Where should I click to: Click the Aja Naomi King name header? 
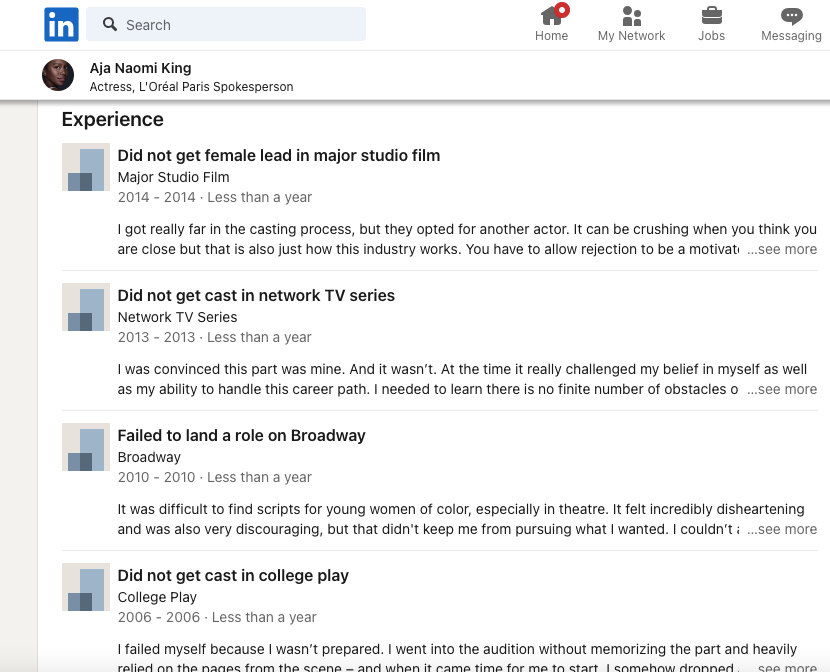coord(140,68)
